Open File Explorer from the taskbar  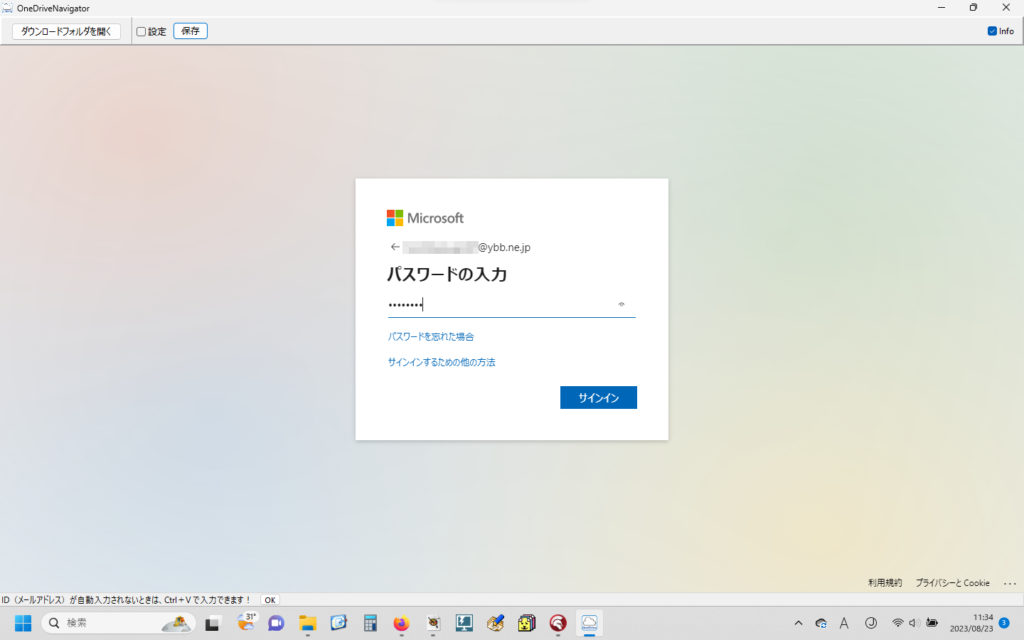pyautogui.click(x=308, y=624)
